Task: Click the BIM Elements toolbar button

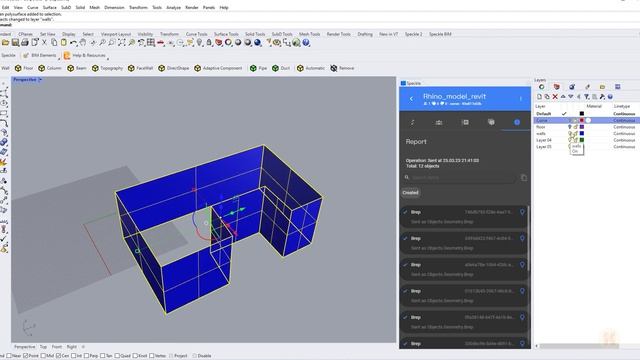Action: click(x=40, y=55)
